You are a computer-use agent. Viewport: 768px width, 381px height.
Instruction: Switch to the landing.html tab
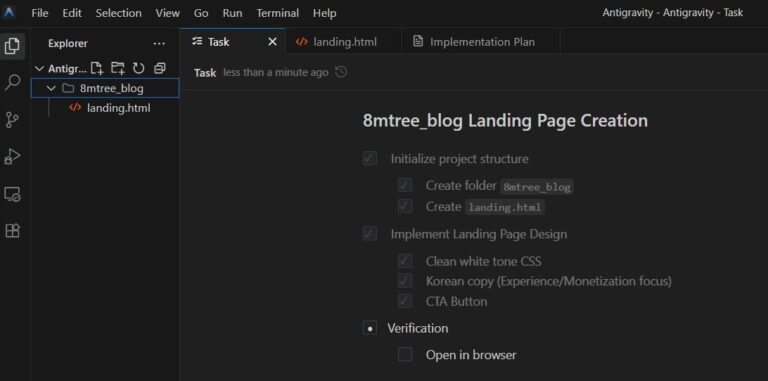[343, 42]
